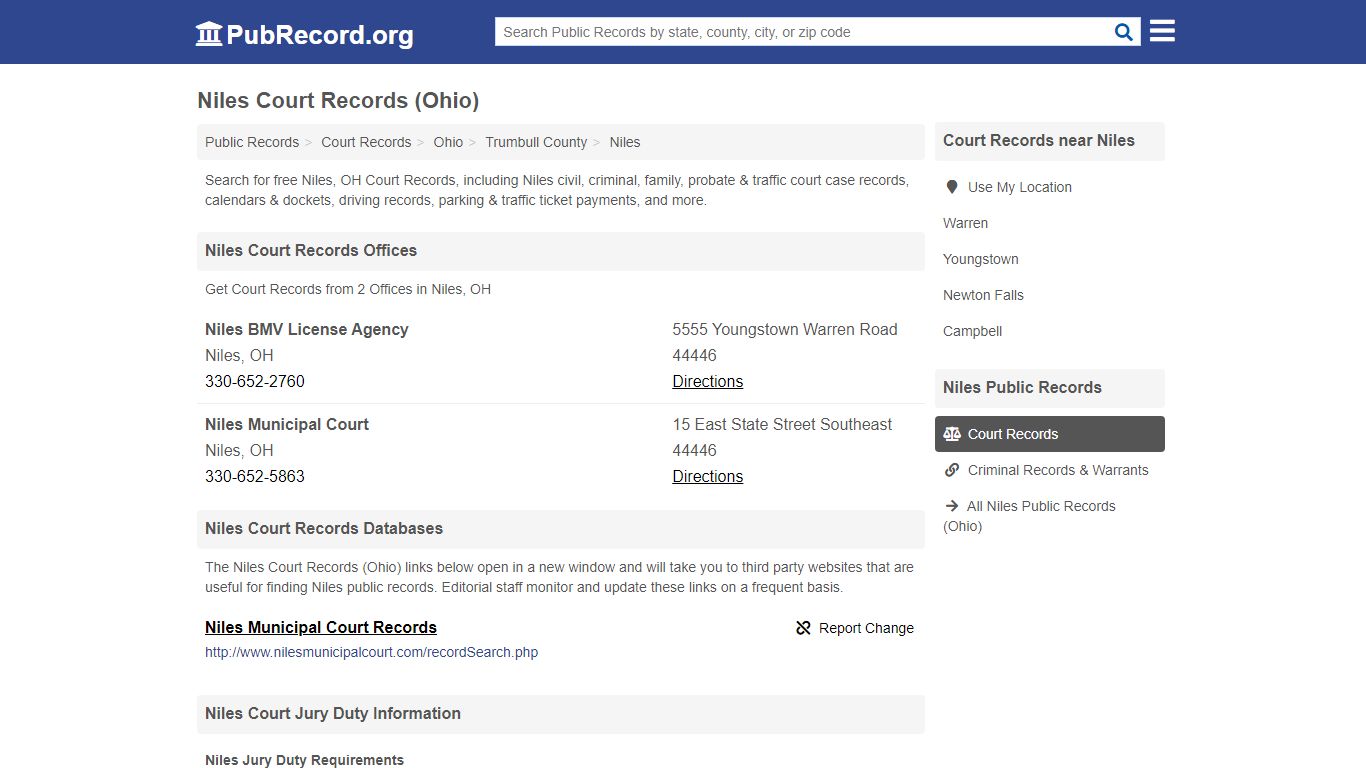
Task: Call court number 330-652-5863
Action: (255, 476)
